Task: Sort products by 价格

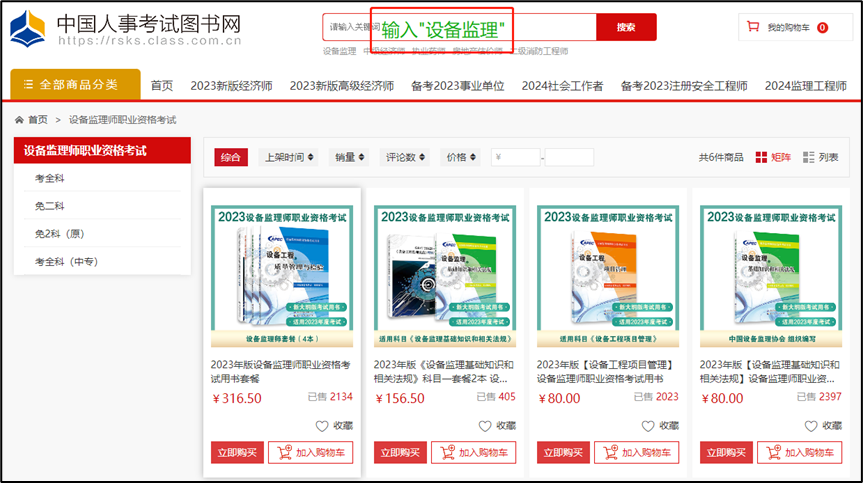Action: [x=462, y=157]
